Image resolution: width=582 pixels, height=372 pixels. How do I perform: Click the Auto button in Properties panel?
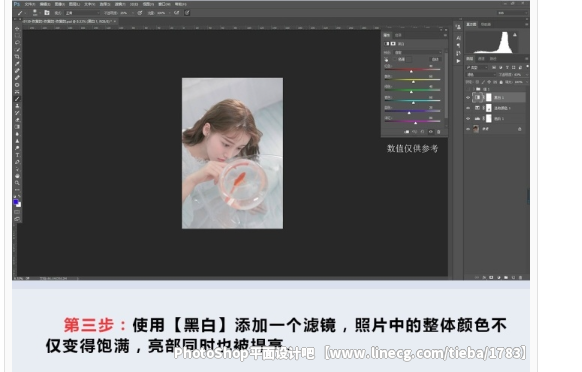(435, 59)
